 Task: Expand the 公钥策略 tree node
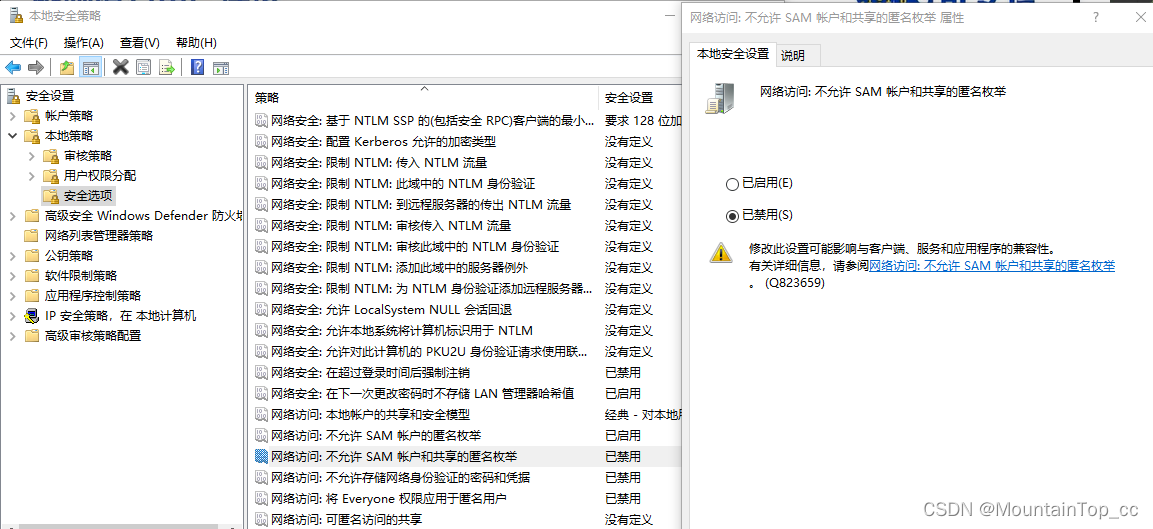[x=13, y=255]
